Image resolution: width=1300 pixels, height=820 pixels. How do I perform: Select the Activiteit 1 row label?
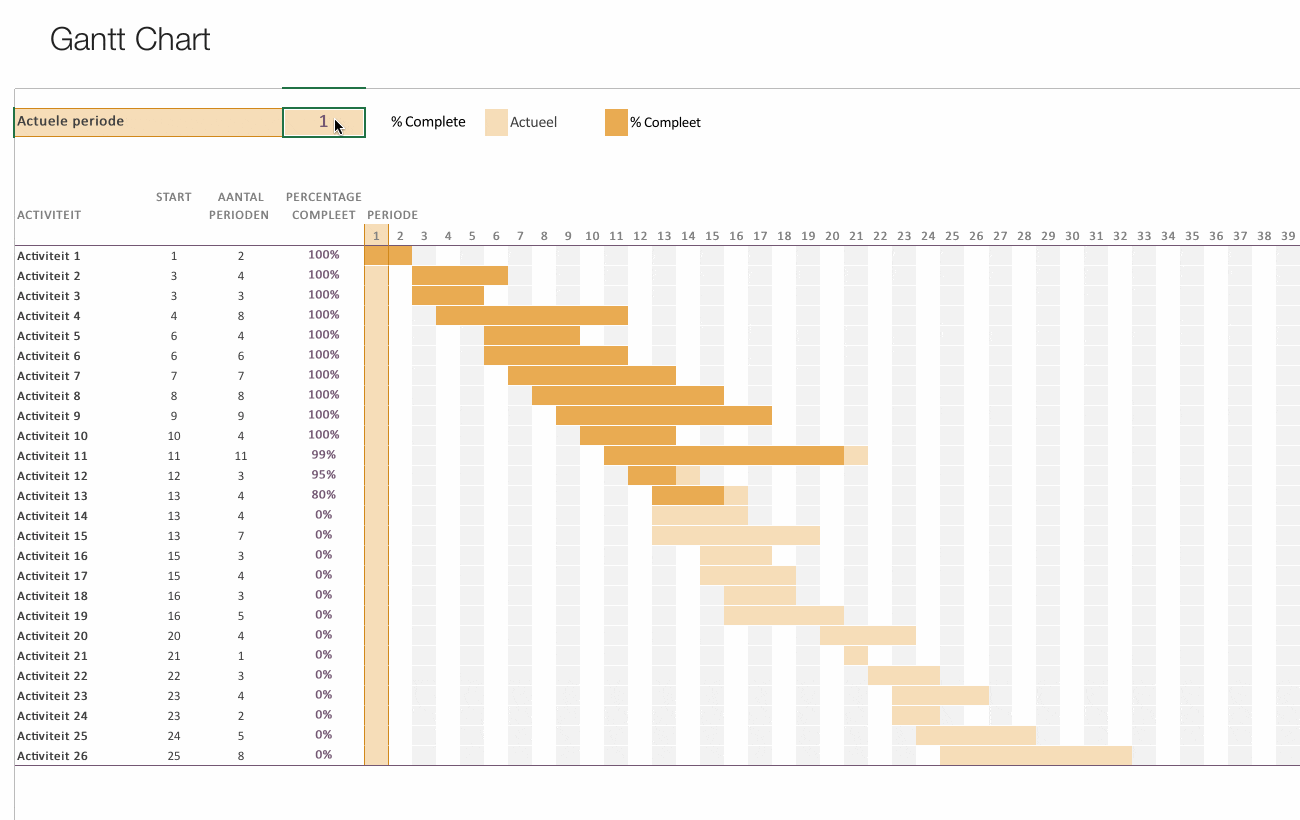[48, 255]
